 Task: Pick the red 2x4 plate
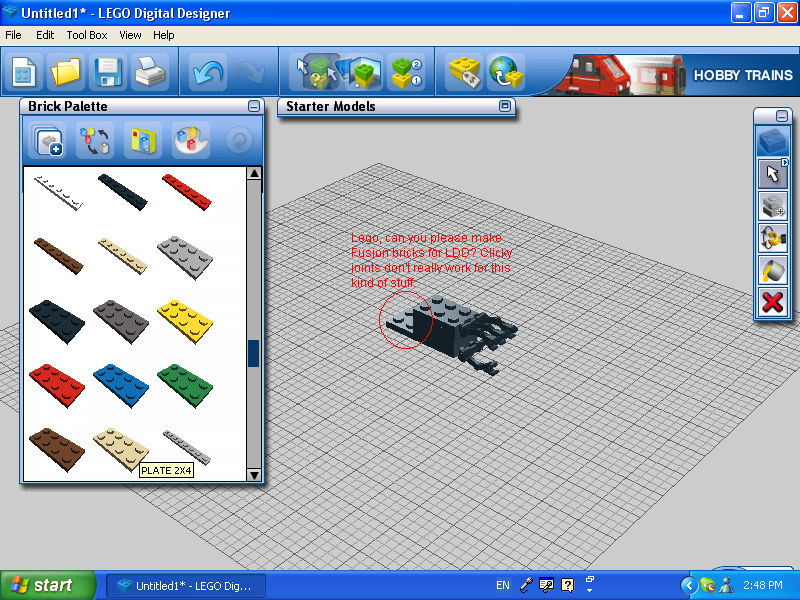pos(57,385)
